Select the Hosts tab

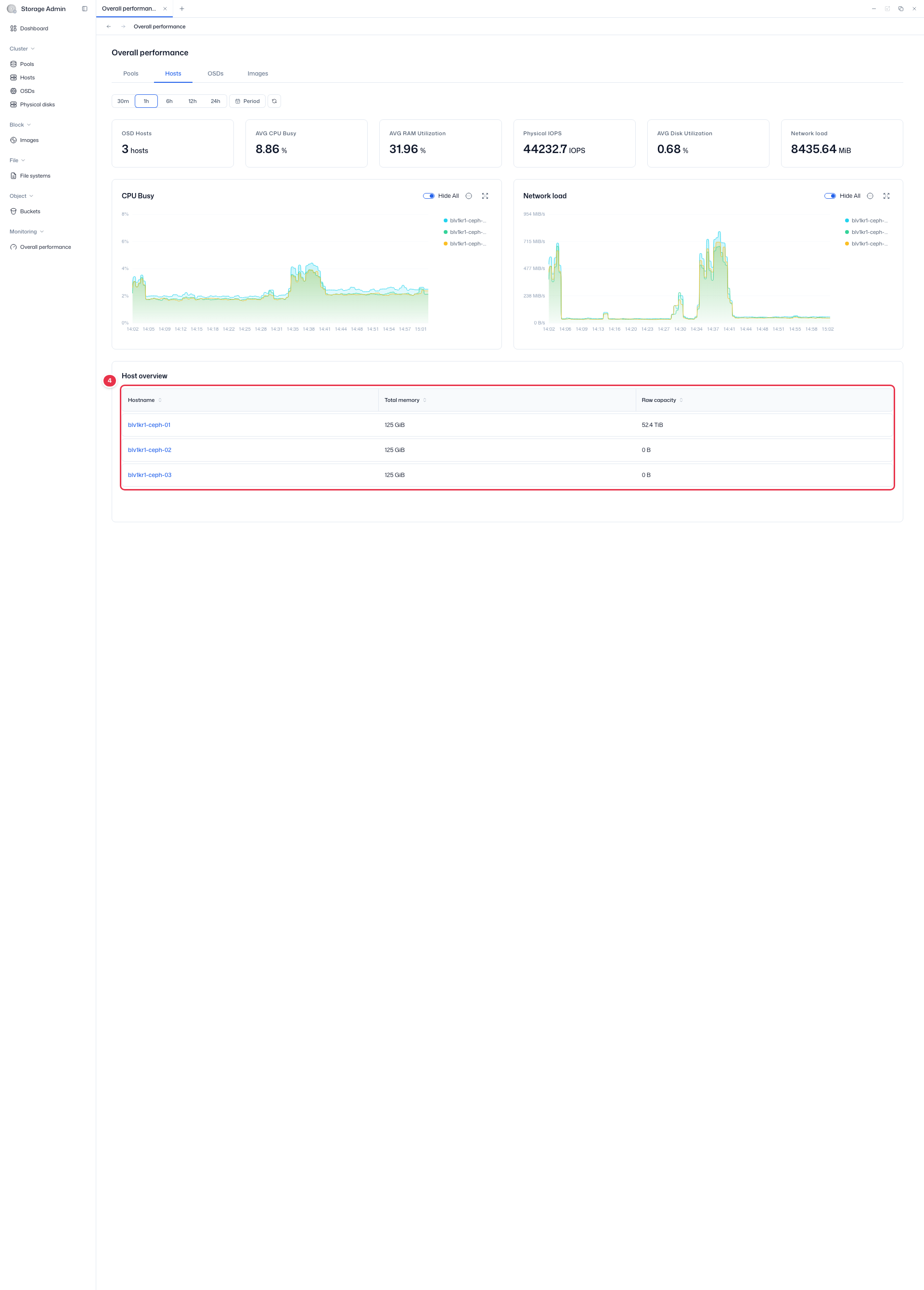pos(173,73)
